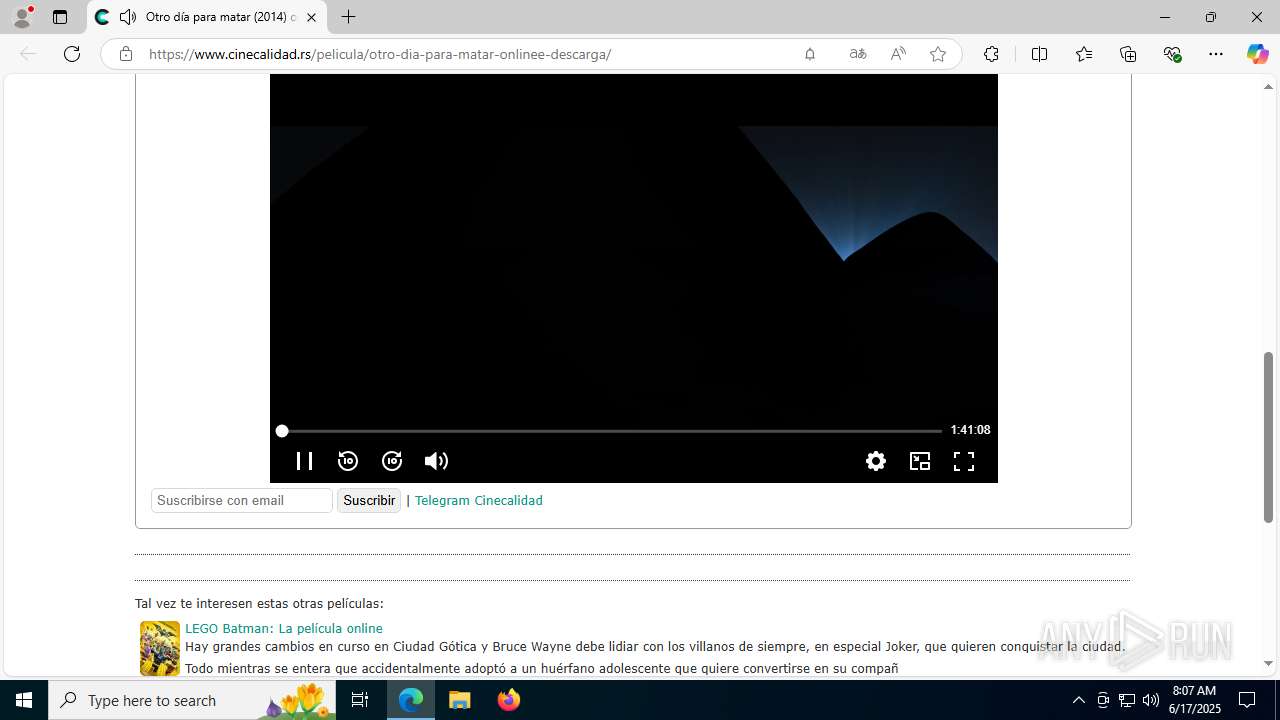Show hidden system tray icons
This screenshot has width=1280, height=720.
[x=1078, y=700]
